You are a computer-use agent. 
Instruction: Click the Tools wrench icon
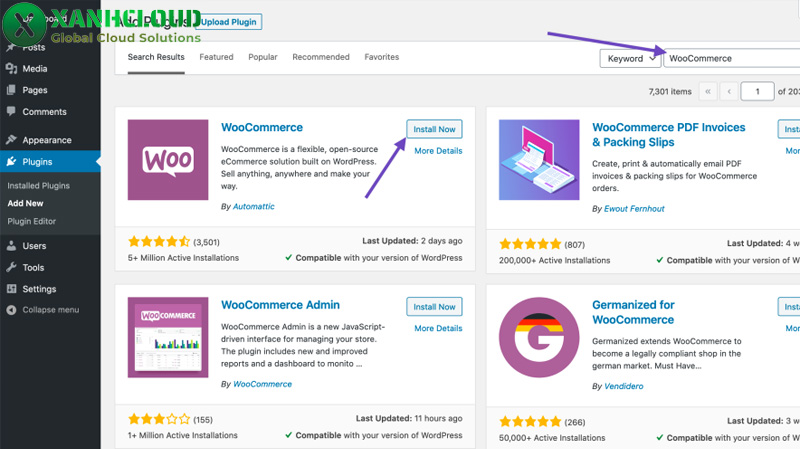[11, 267]
